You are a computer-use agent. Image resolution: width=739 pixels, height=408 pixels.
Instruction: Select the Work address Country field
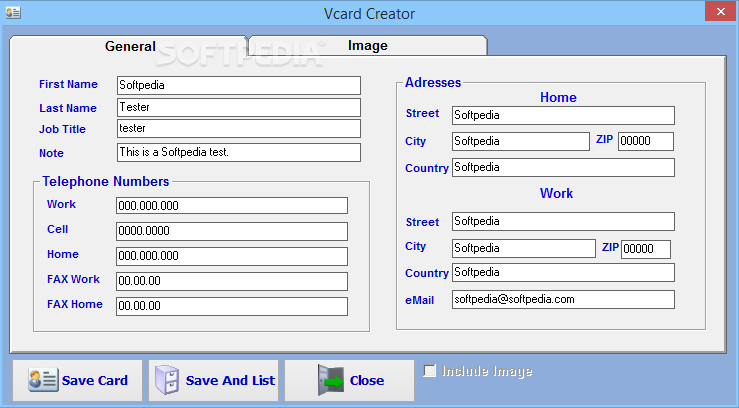[563, 272]
